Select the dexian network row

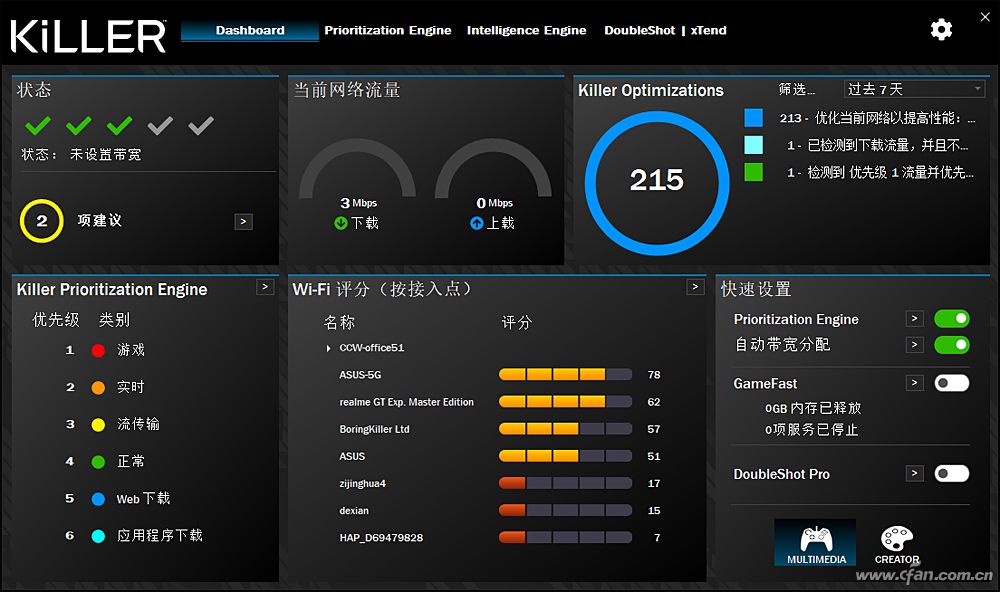(500, 510)
